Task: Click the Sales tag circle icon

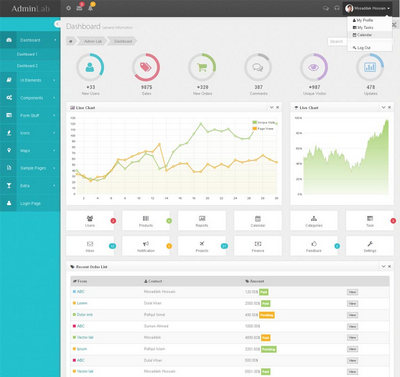Action: [146, 67]
